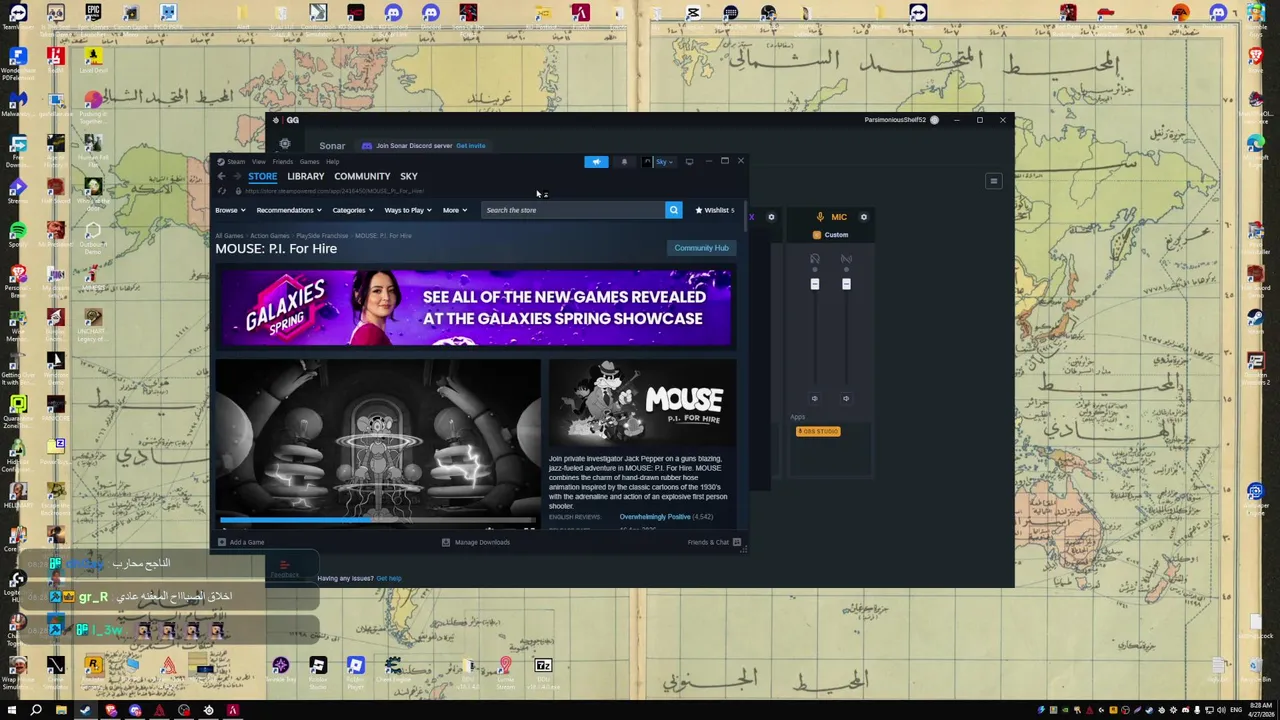Open Steam notifications bell icon
The width and height of the screenshot is (1280, 720).
(624, 161)
